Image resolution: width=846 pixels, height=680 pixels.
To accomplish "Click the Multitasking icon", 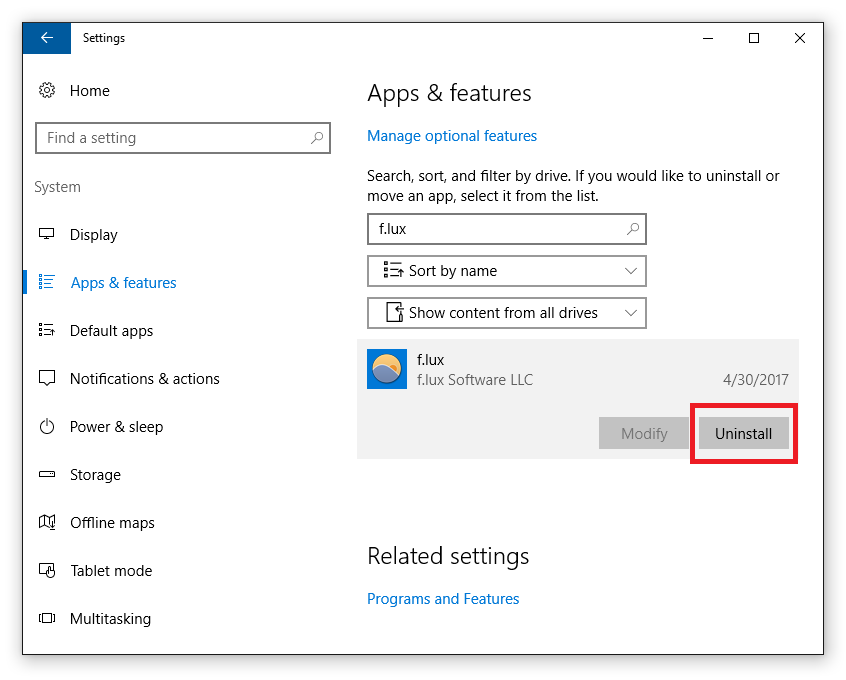I will (x=47, y=618).
